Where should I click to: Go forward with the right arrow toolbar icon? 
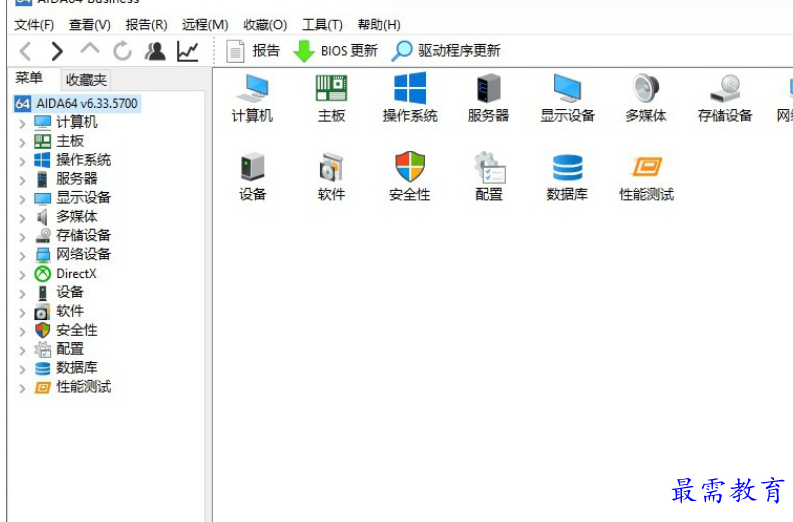click(x=57, y=51)
